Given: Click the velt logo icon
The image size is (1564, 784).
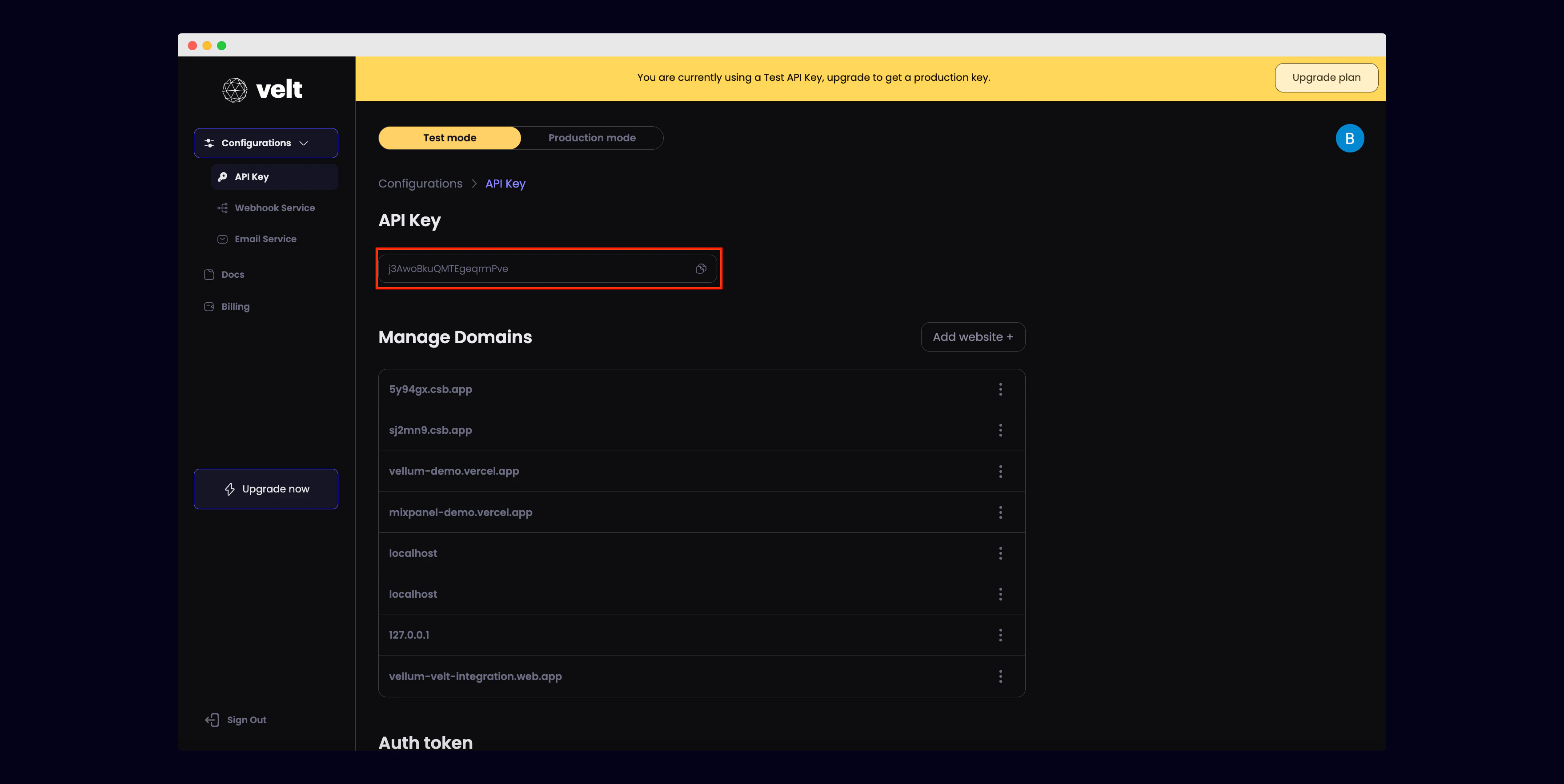Looking at the screenshot, I should (234, 90).
